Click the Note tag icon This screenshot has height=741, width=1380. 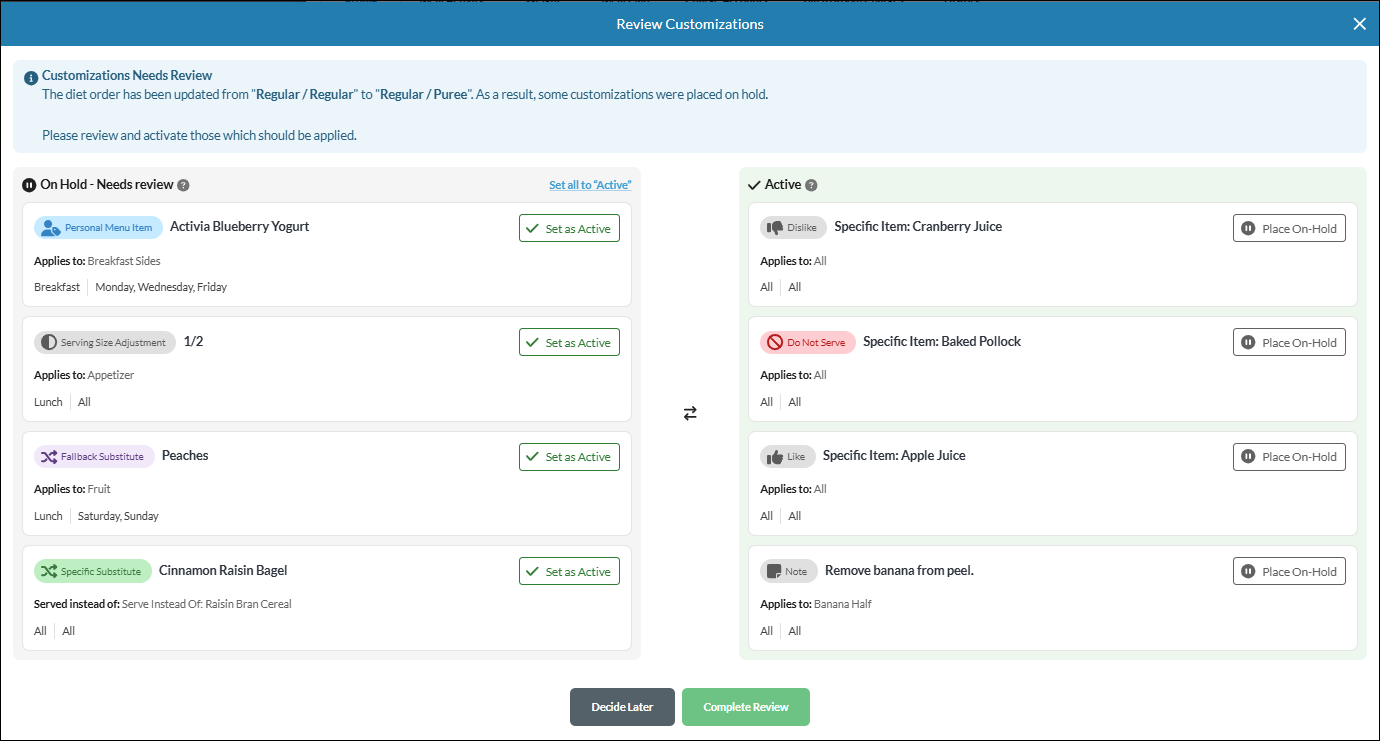pyautogui.click(x=774, y=572)
